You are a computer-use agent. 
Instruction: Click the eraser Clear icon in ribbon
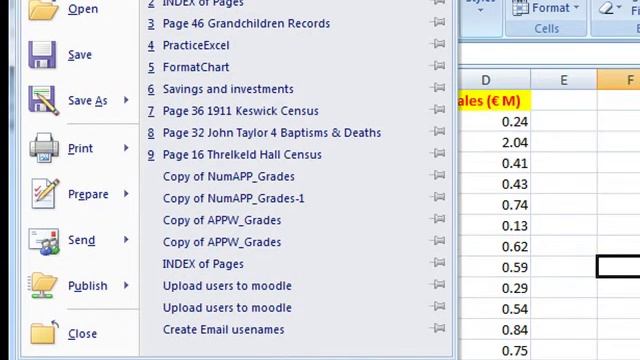[607, 8]
